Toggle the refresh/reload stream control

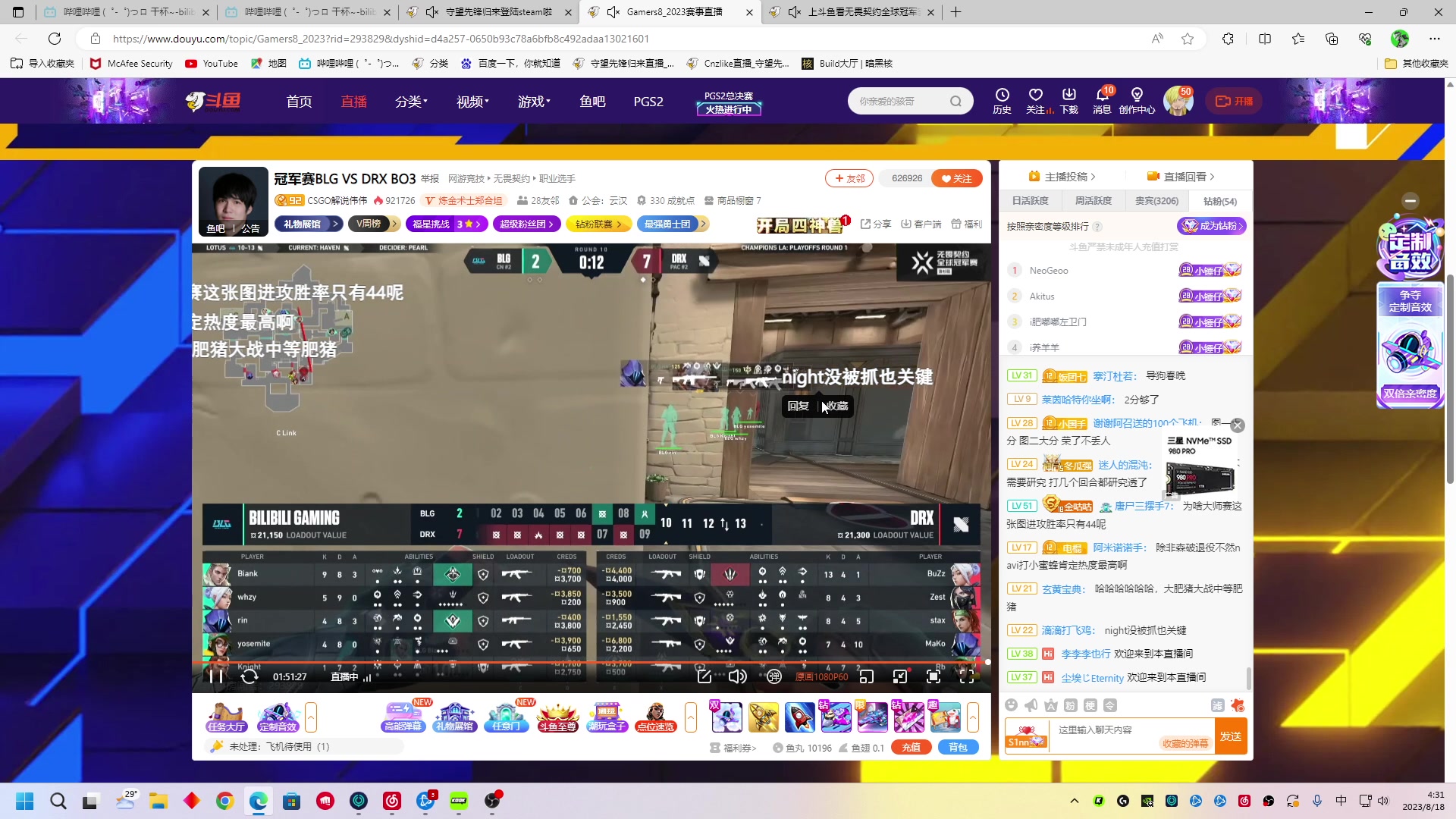(249, 676)
